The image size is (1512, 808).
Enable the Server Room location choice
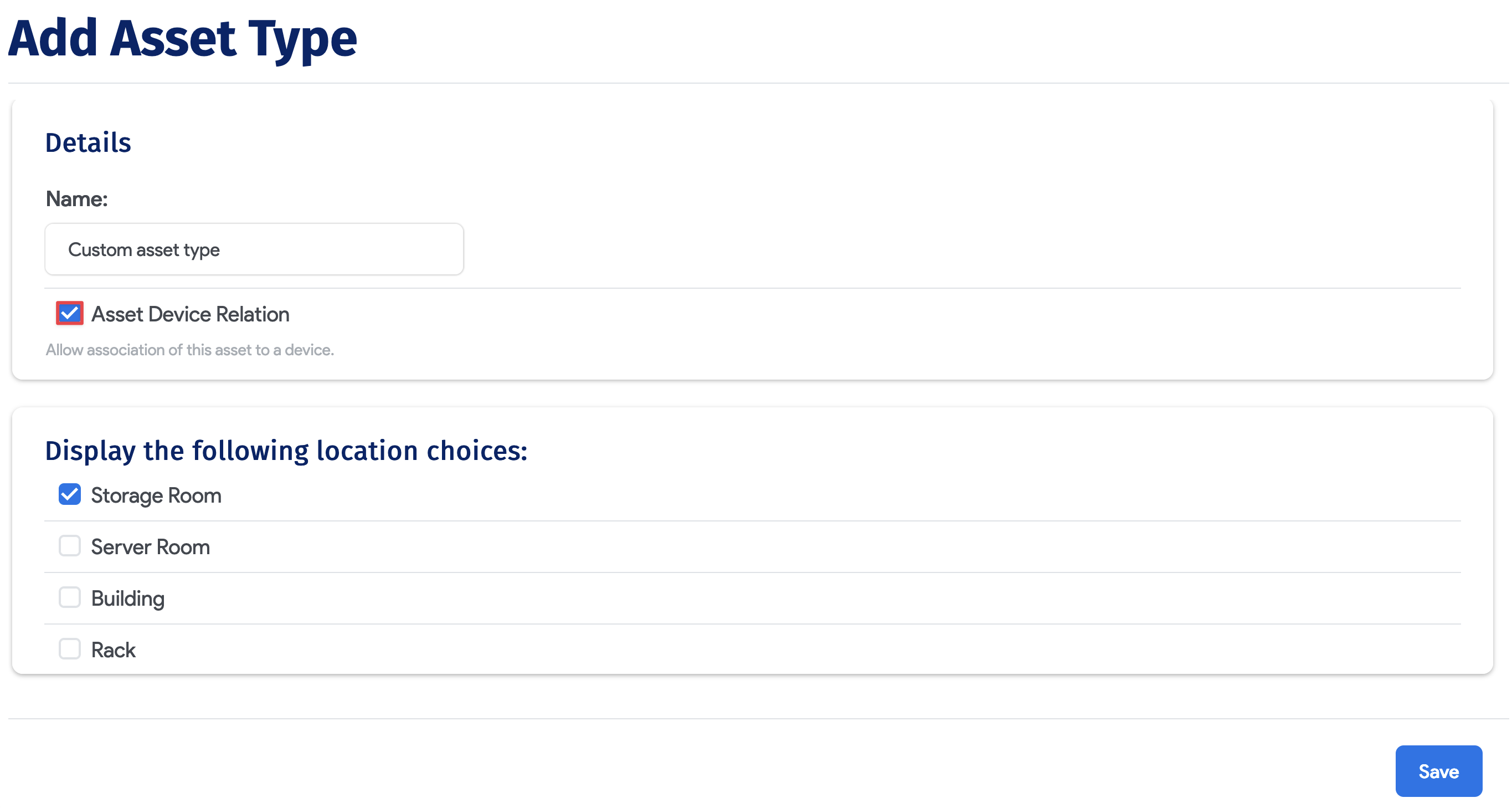(69, 546)
